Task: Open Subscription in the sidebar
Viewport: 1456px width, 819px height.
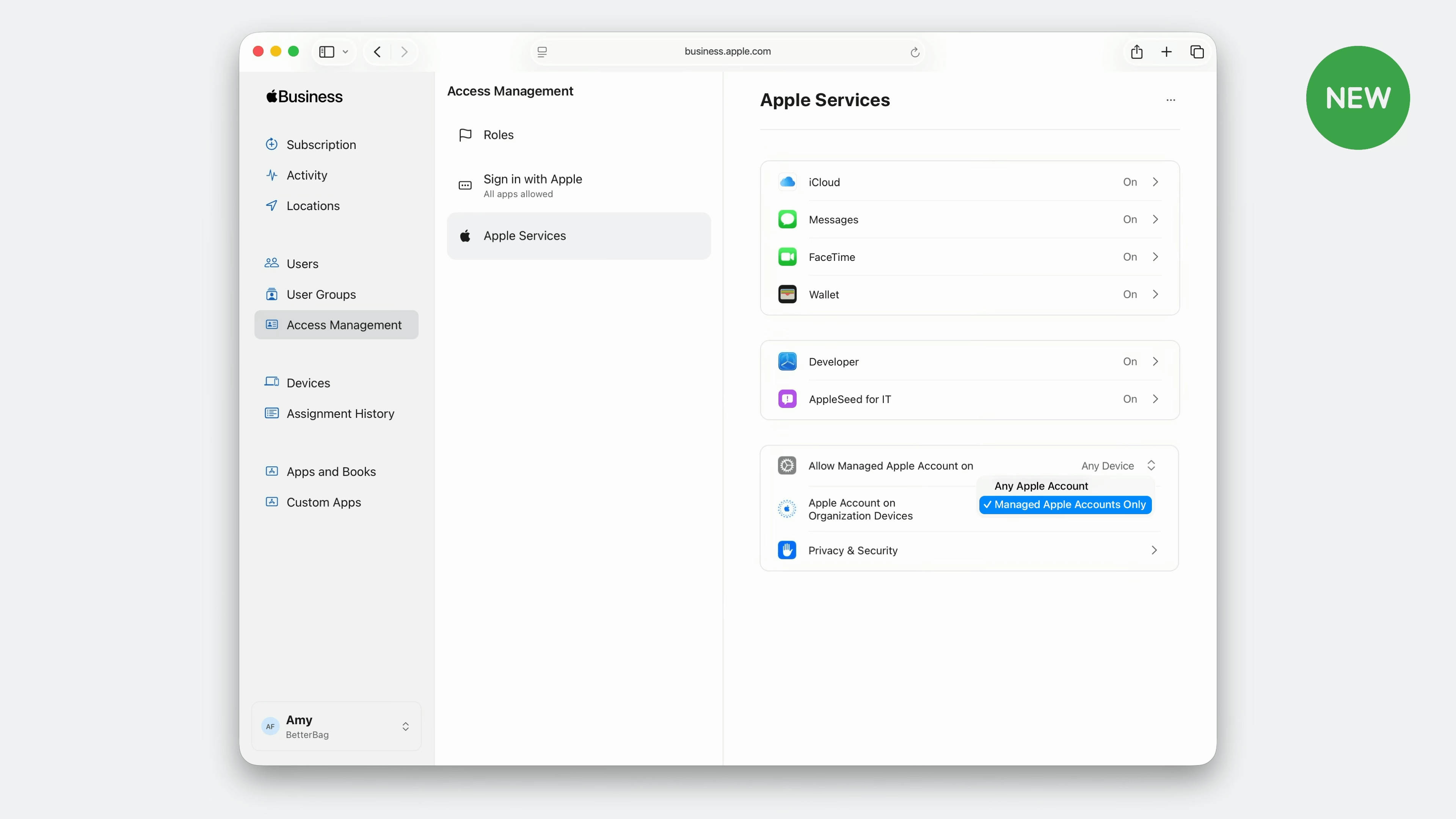Action: [x=336, y=145]
